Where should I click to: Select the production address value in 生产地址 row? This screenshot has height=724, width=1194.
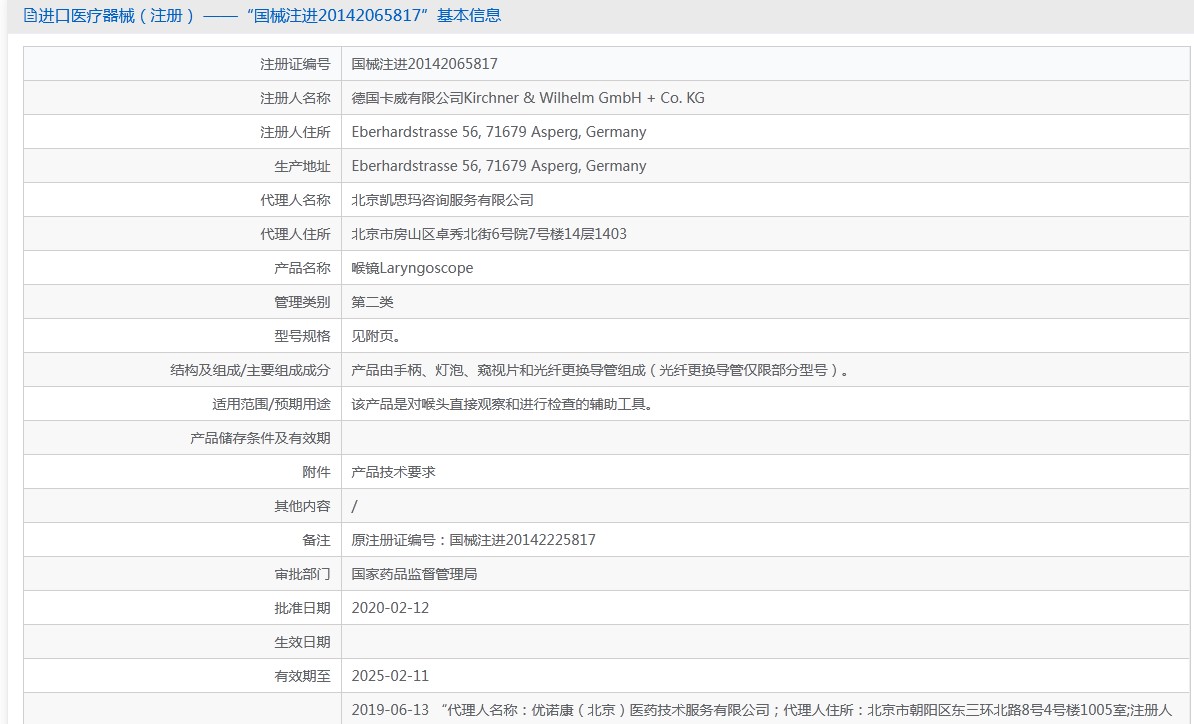pos(499,166)
